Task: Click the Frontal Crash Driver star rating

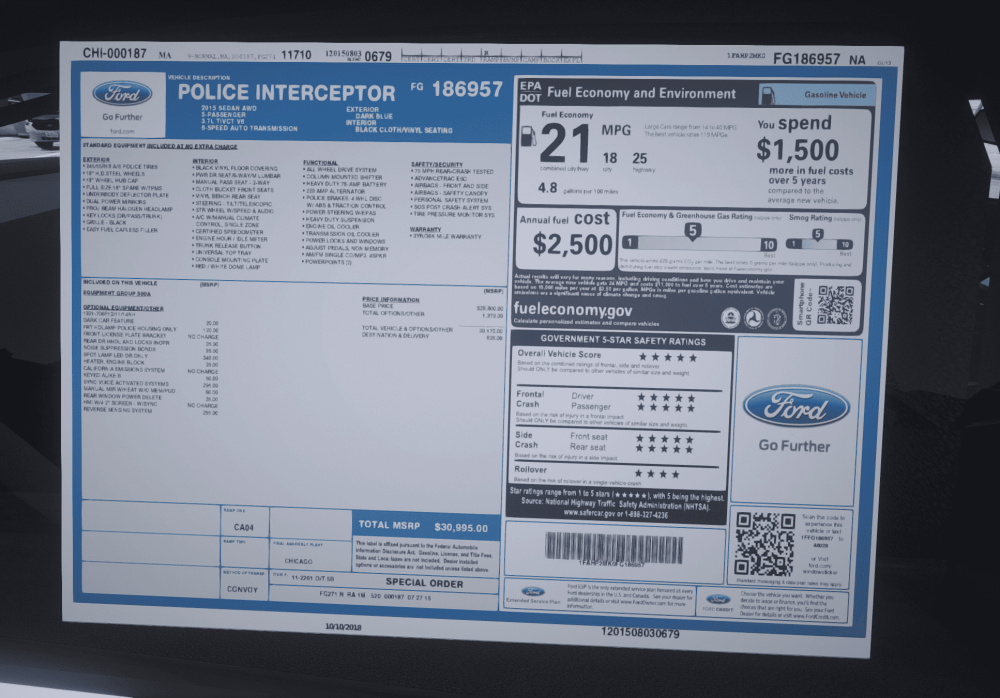Action: (x=666, y=397)
